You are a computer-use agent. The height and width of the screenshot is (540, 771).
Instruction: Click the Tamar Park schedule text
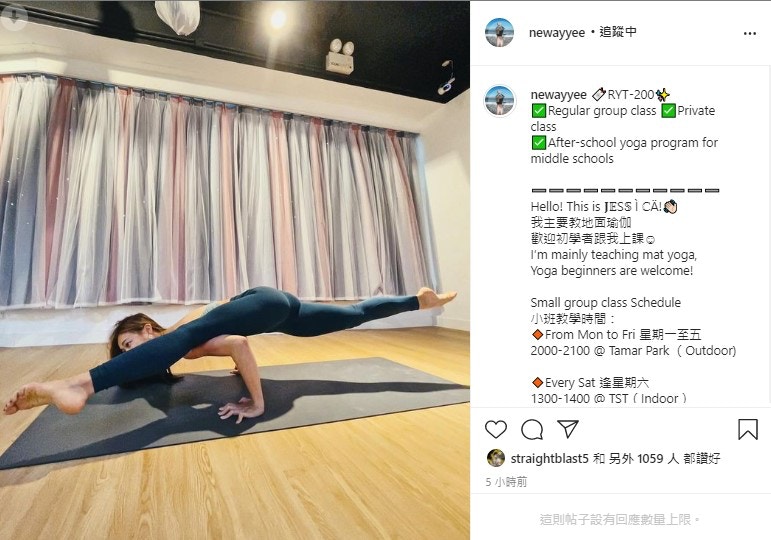pyautogui.click(x=633, y=351)
